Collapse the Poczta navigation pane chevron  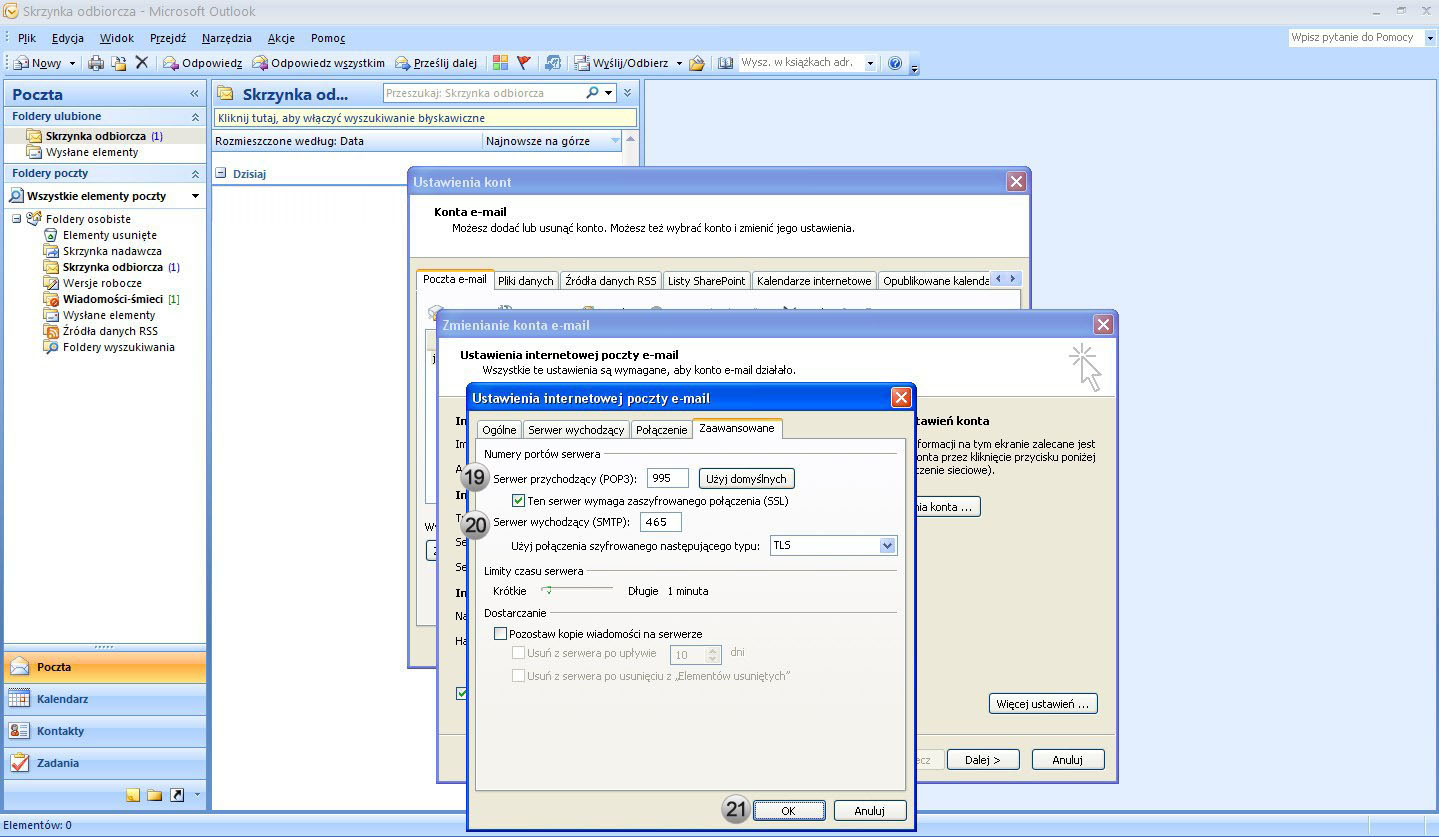click(x=194, y=94)
